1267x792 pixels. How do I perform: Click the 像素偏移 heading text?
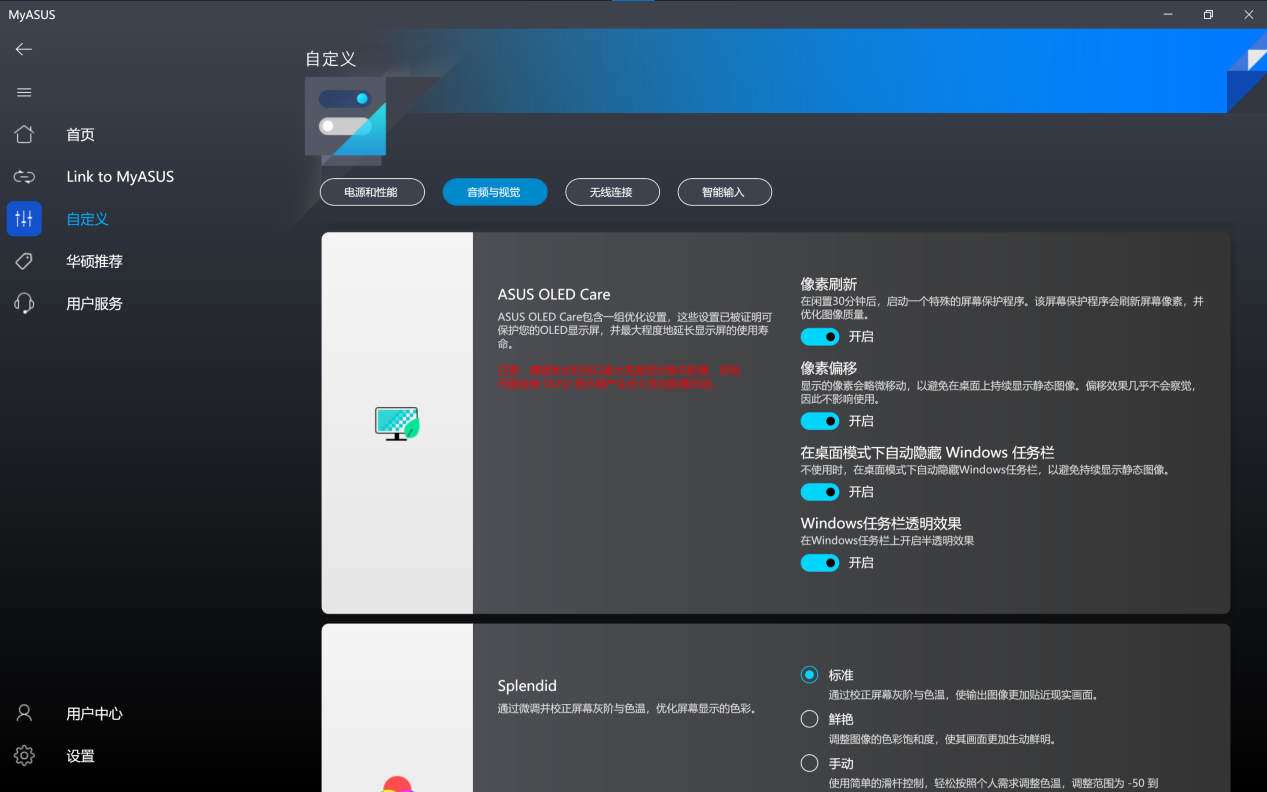coord(829,368)
